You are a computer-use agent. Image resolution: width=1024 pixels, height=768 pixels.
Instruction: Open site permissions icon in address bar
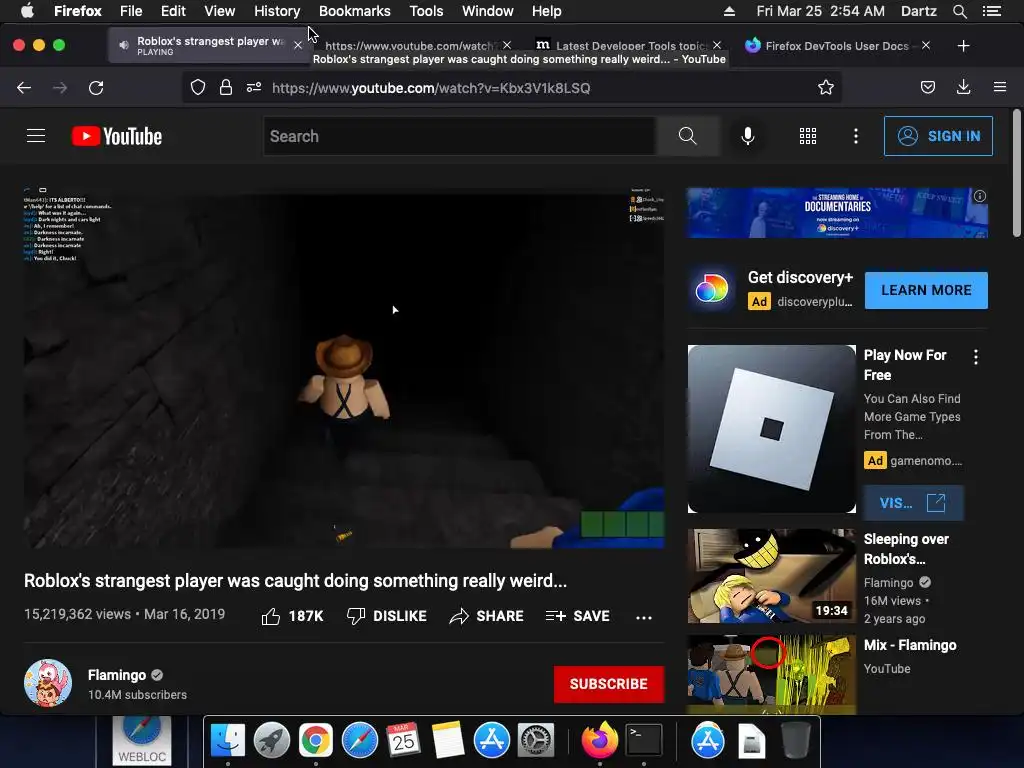coord(254,88)
